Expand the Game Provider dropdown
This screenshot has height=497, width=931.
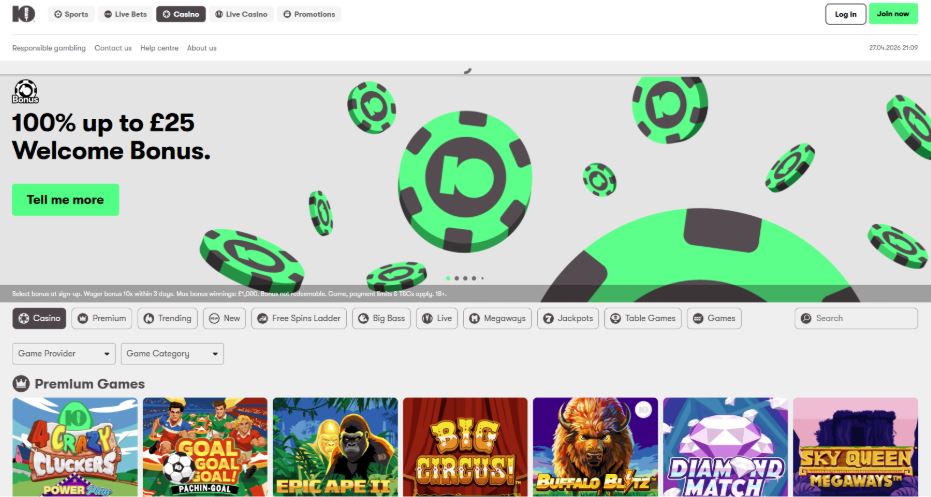pyautogui.click(x=64, y=353)
